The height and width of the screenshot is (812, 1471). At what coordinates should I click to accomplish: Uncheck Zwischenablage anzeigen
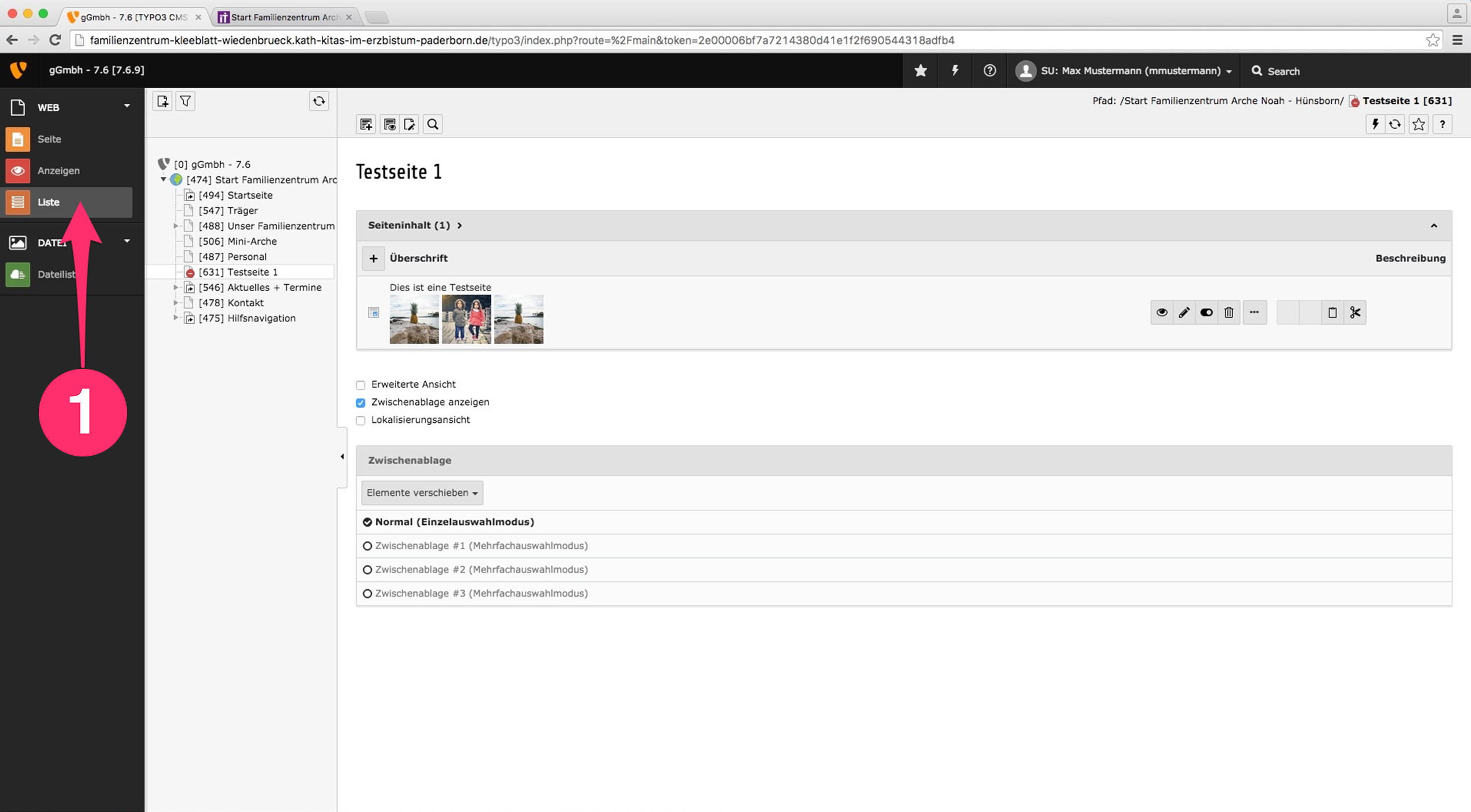[x=361, y=403]
